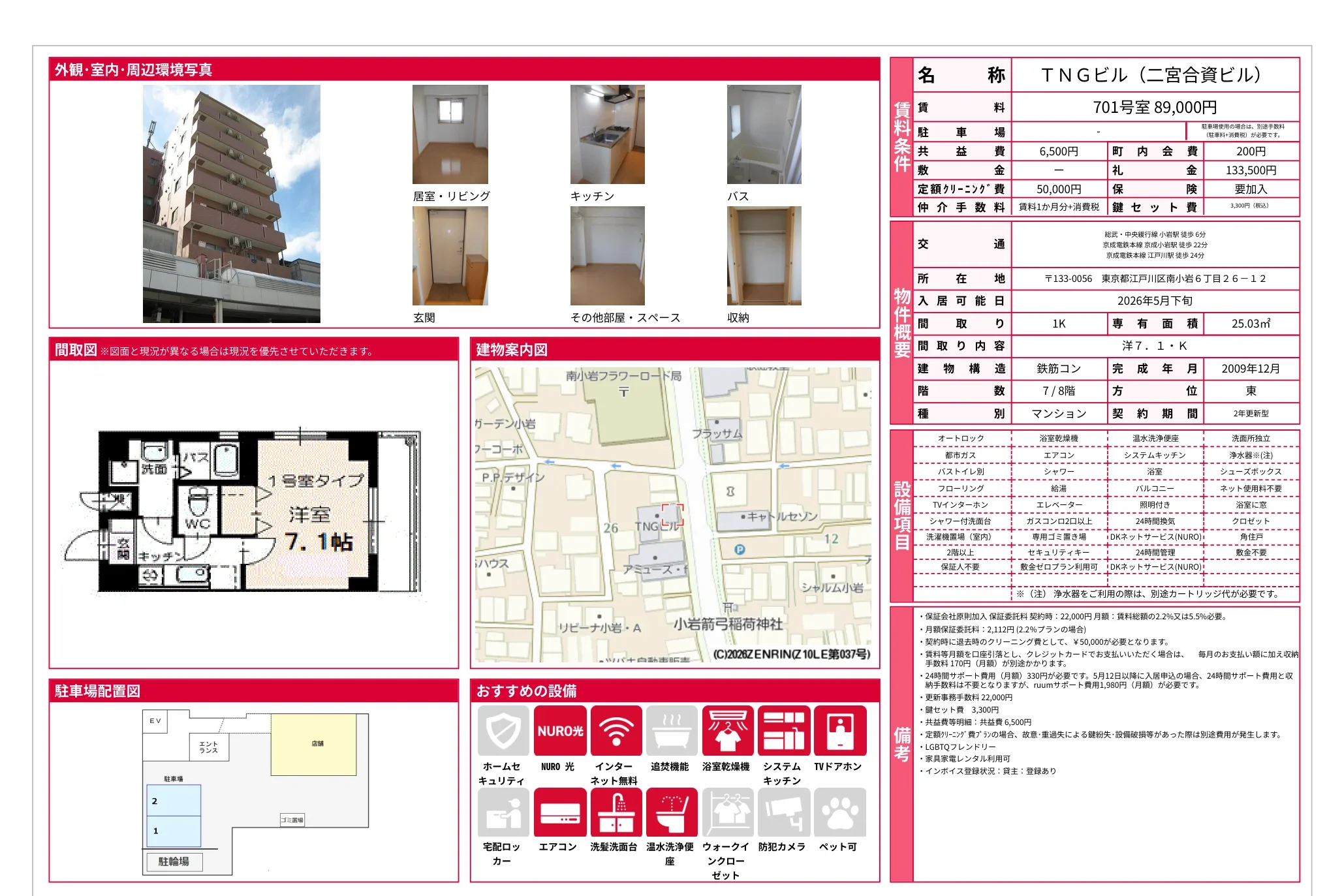This screenshot has width=1342, height=896.
Task: Click the red air conditioner icon
Action: coord(559,812)
